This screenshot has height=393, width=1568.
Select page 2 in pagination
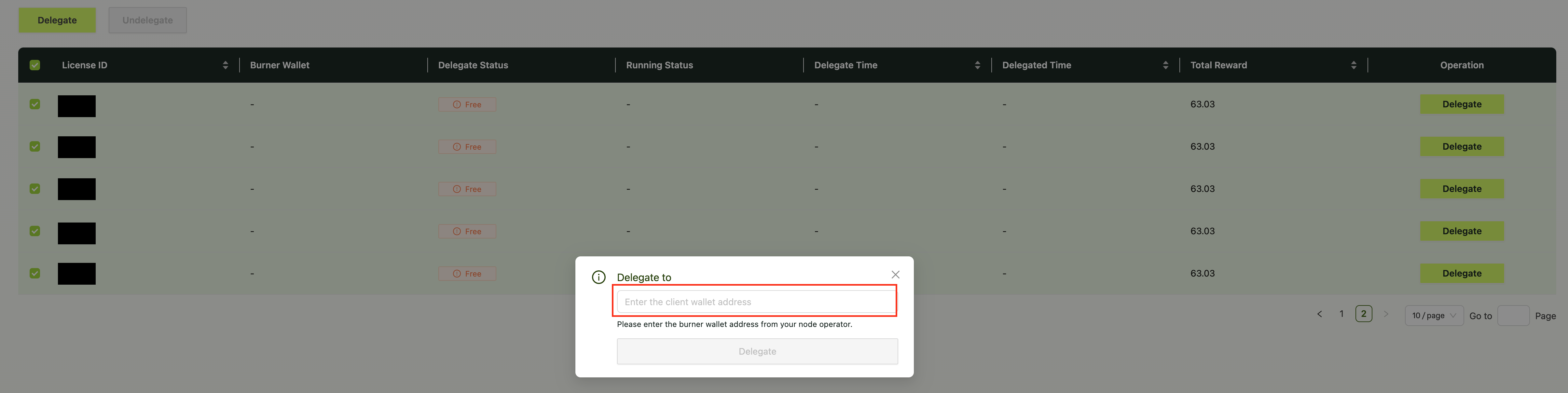[1364, 314]
